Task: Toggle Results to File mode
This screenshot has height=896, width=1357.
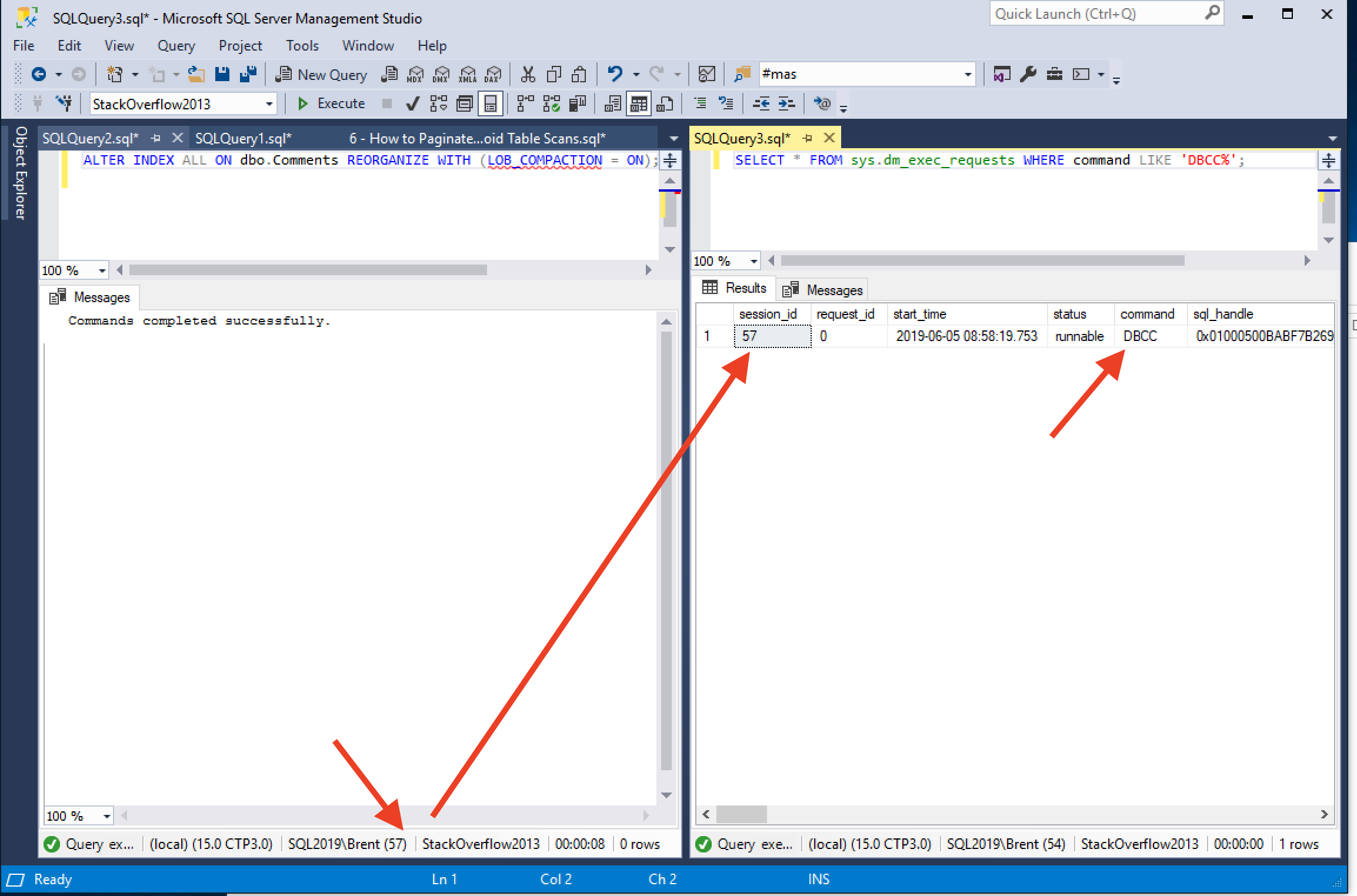Action: pos(665,104)
